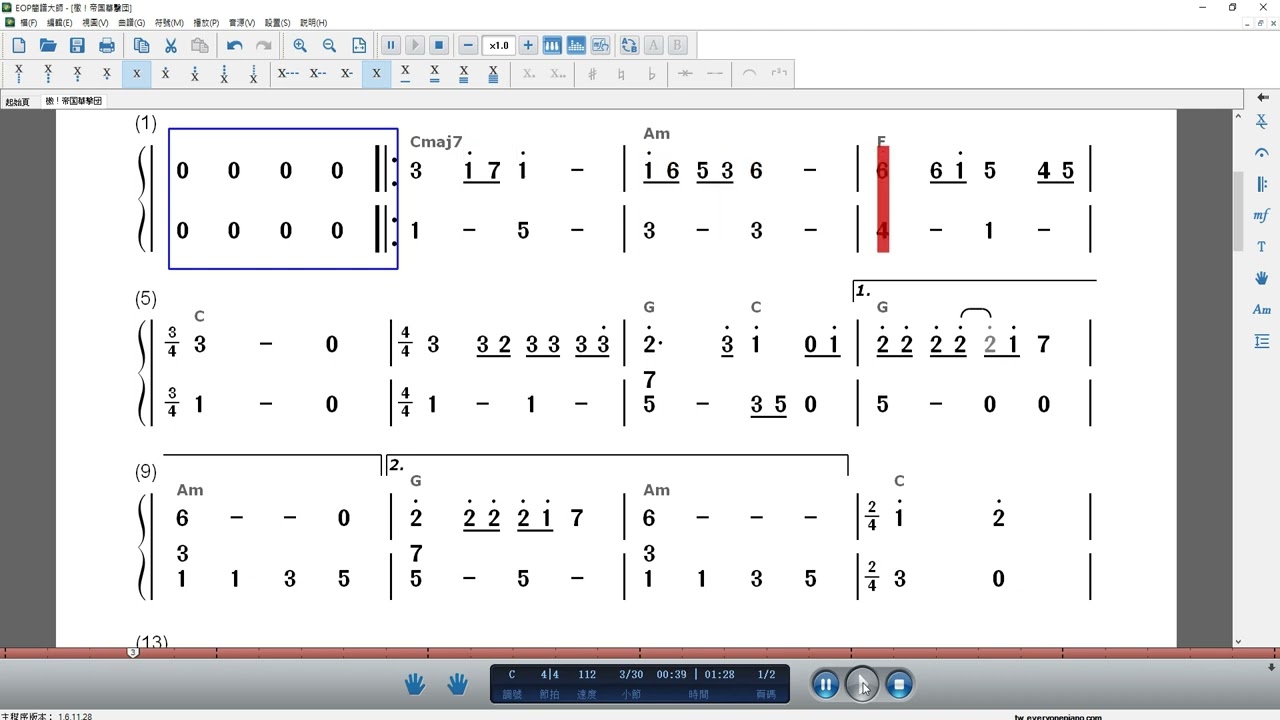Open the hand fingering sidebar tool

1262,277
